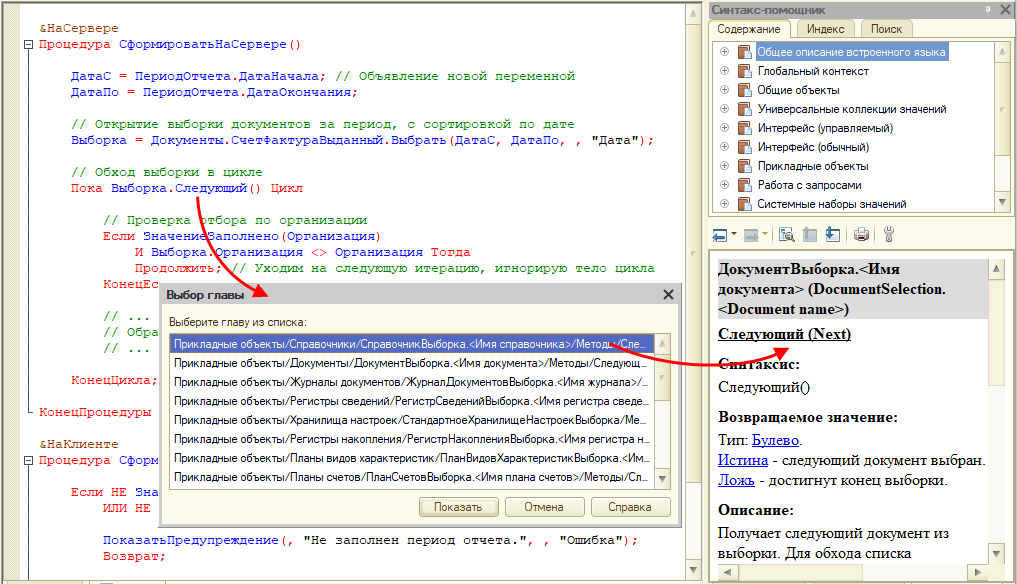Select Общее описание встроенного языка item
The image size is (1017, 584).
[851, 52]
